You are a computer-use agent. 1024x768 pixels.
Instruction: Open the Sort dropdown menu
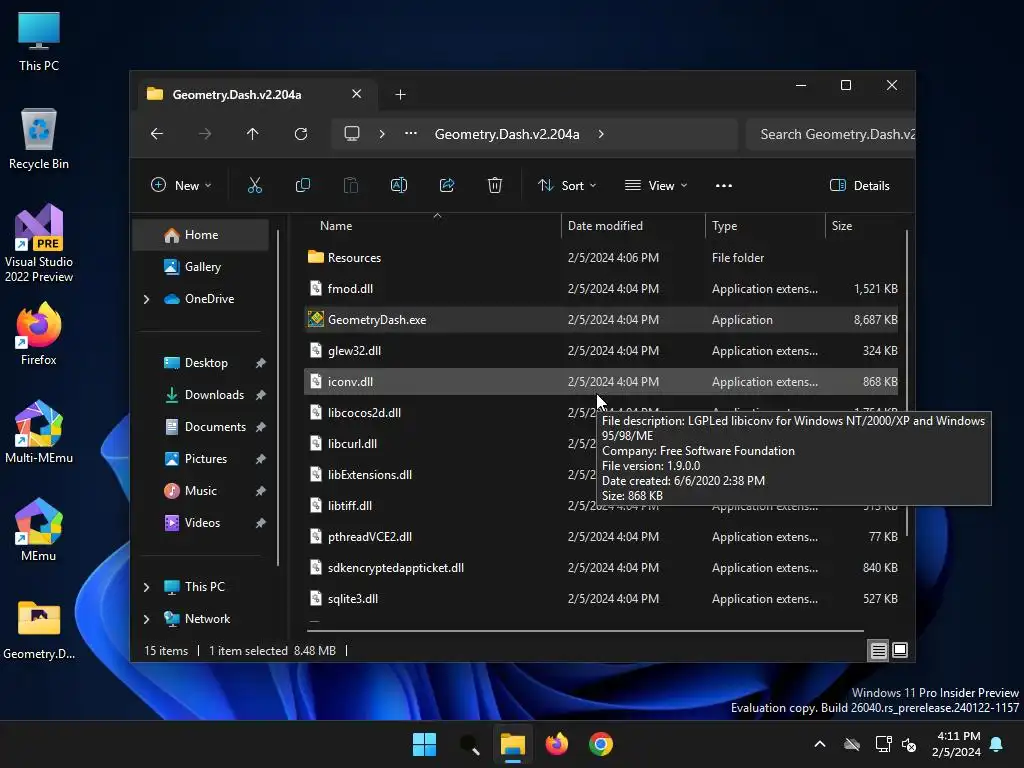point(567,185)
